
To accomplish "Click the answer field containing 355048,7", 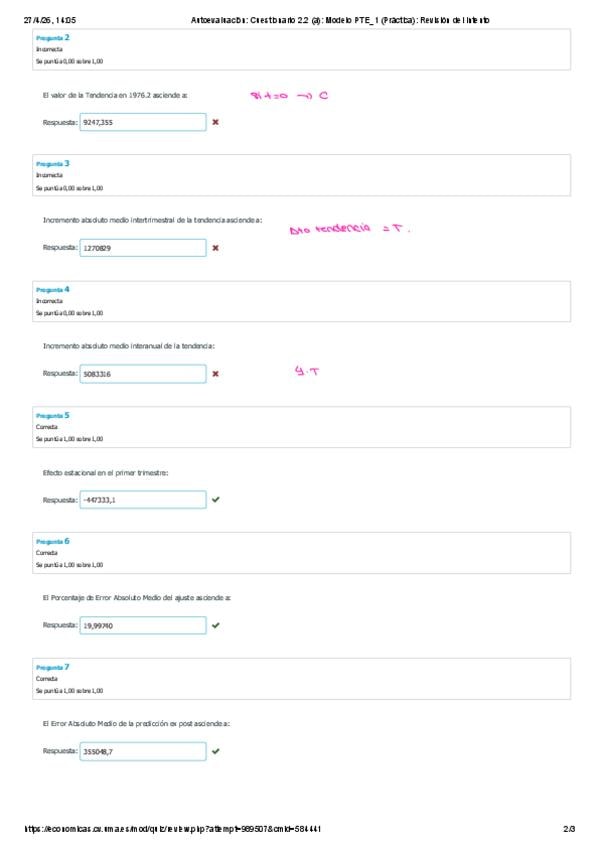I will click(143, 751).
